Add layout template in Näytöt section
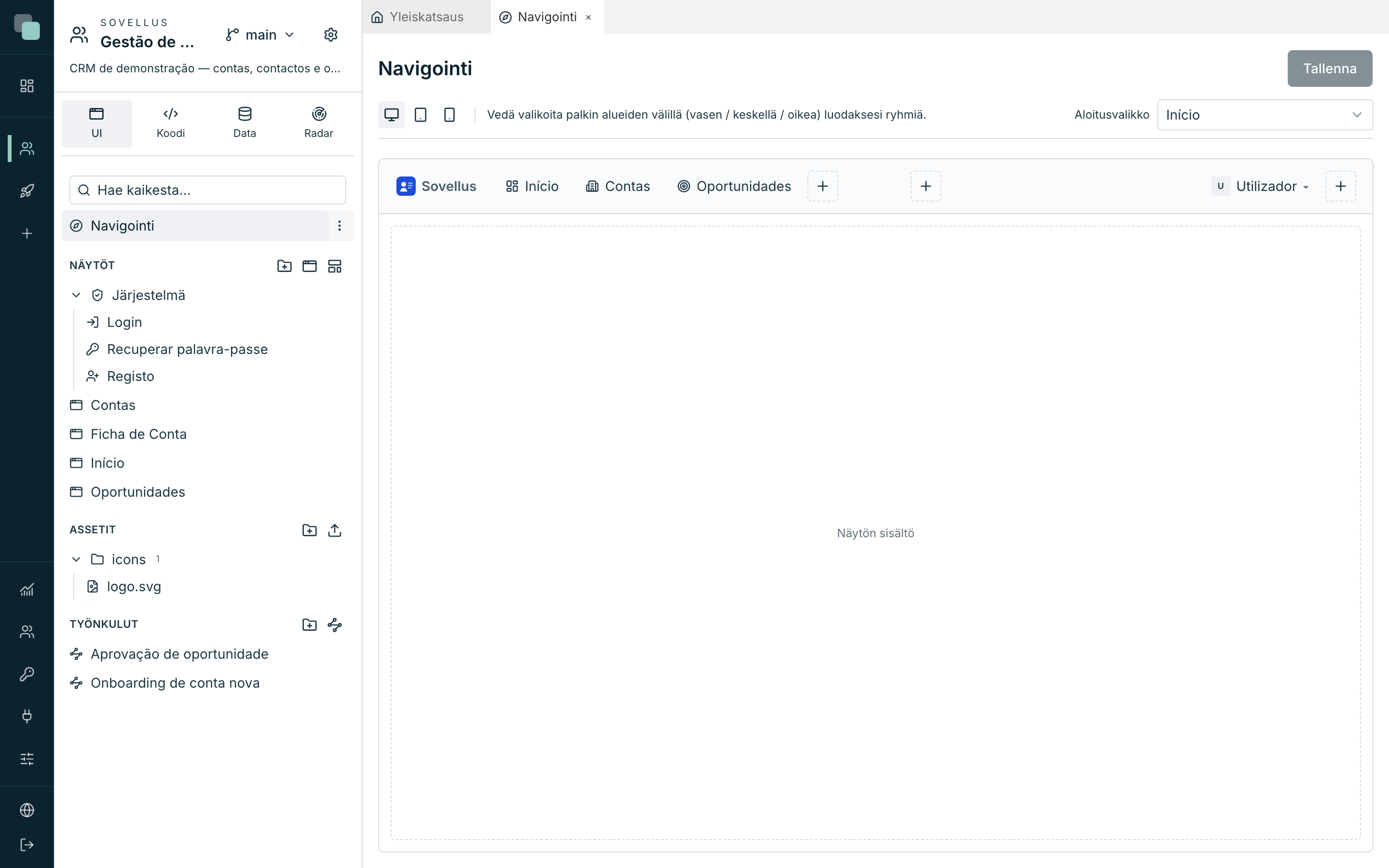Screen dimensions: 1389x868 335,266
